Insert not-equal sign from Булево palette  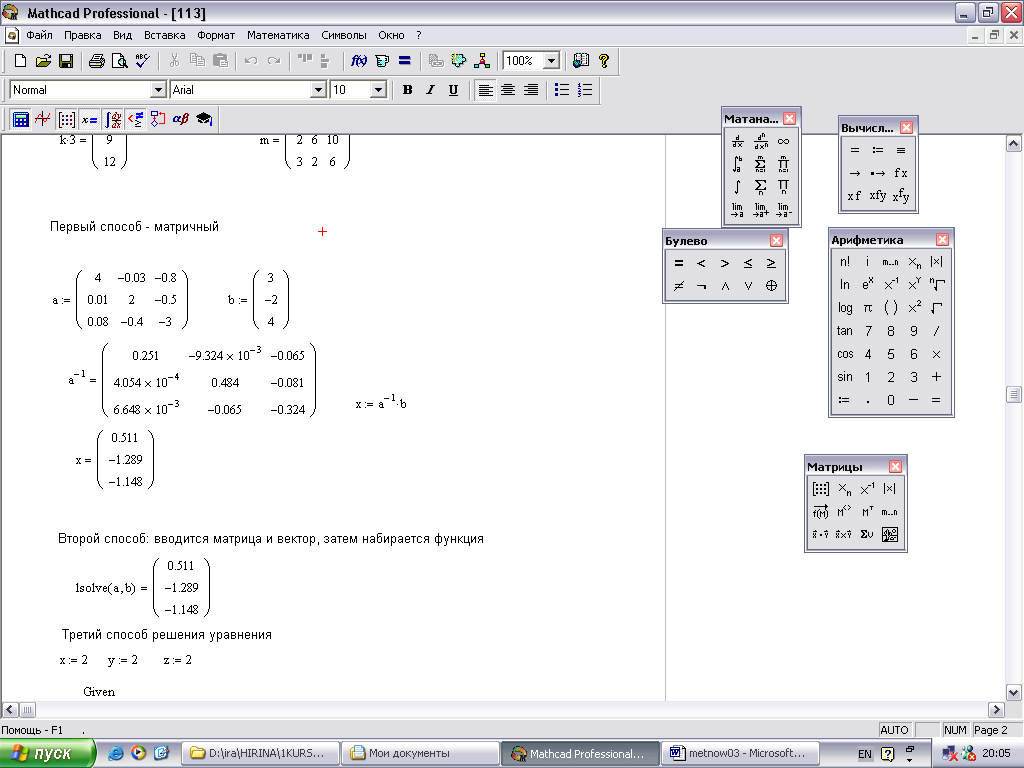point(679,286)
